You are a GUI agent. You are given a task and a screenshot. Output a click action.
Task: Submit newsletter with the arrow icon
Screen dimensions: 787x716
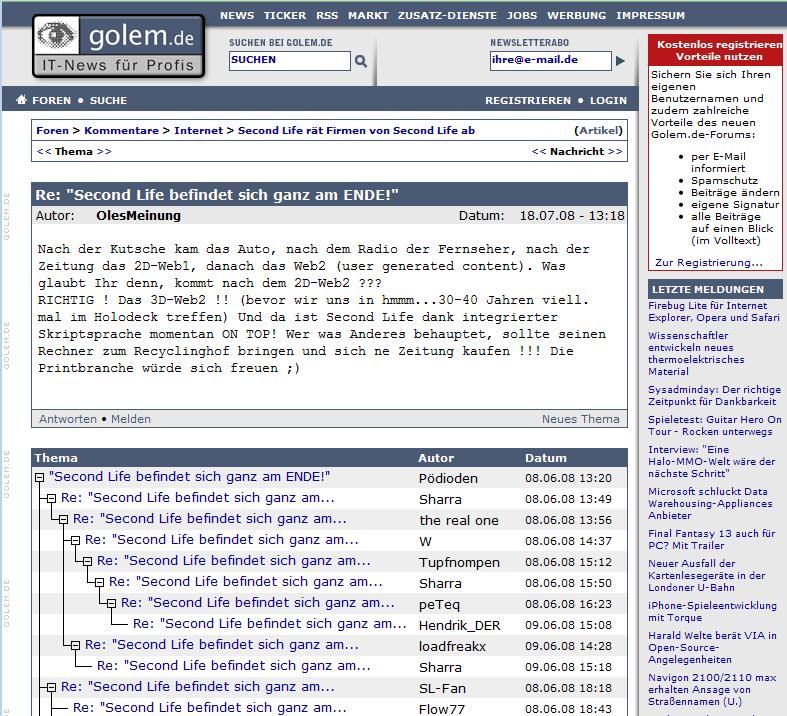(x=620, y=61)
